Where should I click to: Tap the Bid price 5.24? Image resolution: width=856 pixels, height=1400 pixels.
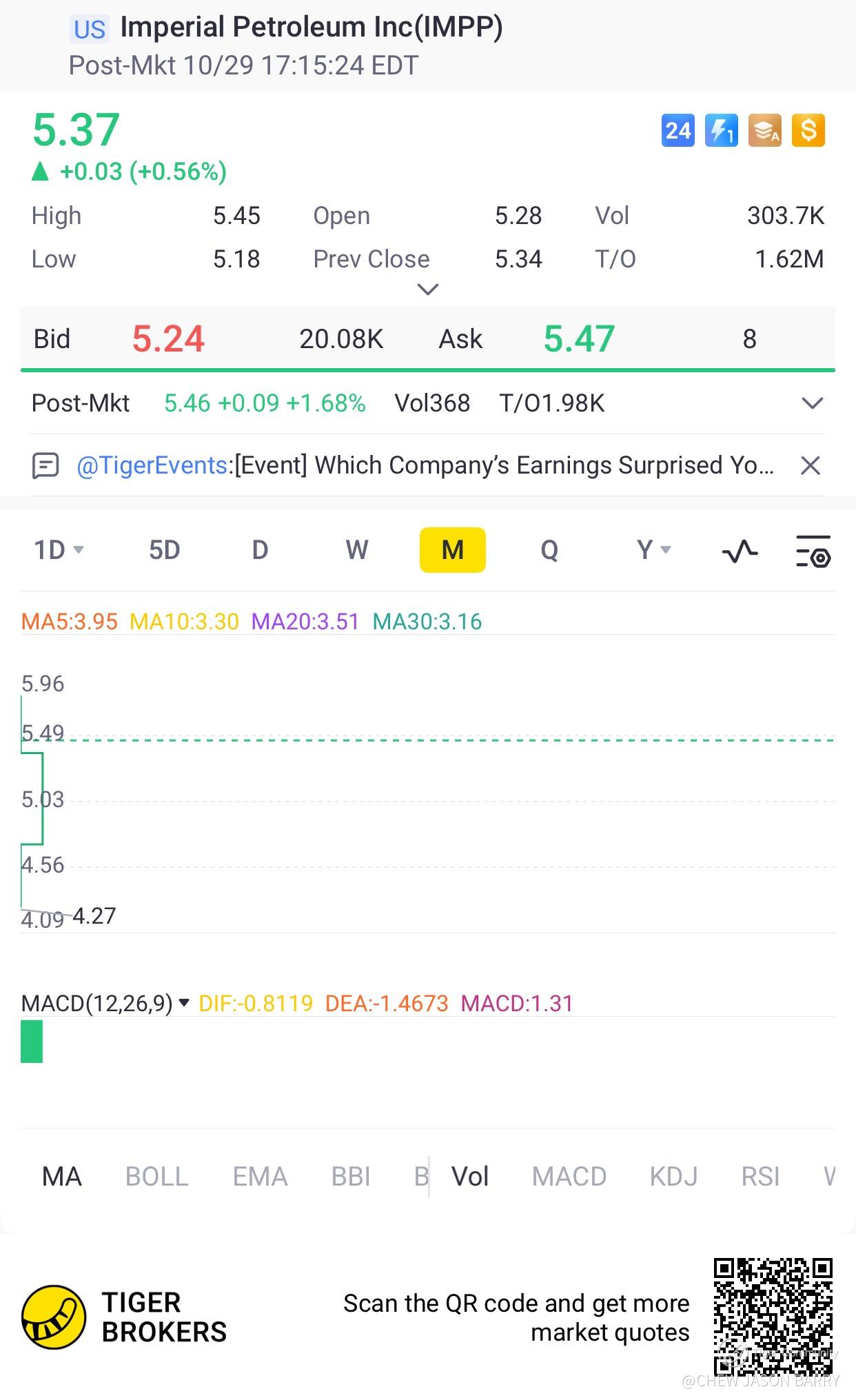click(168, 339)
